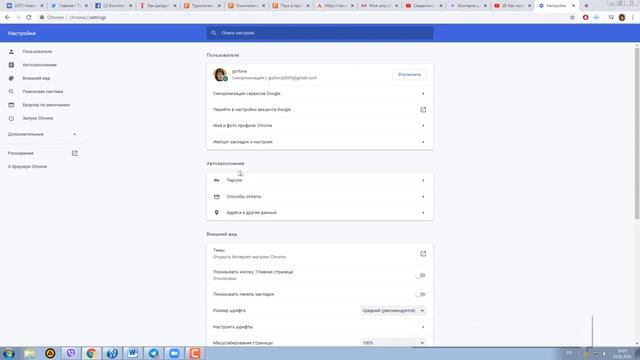Click the Автозаполнение clipboard icon in sidebar
This screenshot has height=360, width=640.
click(11, 65)
